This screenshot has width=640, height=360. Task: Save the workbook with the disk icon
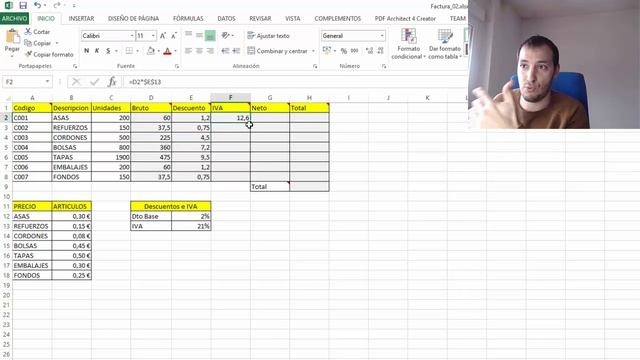coord(23,5)
